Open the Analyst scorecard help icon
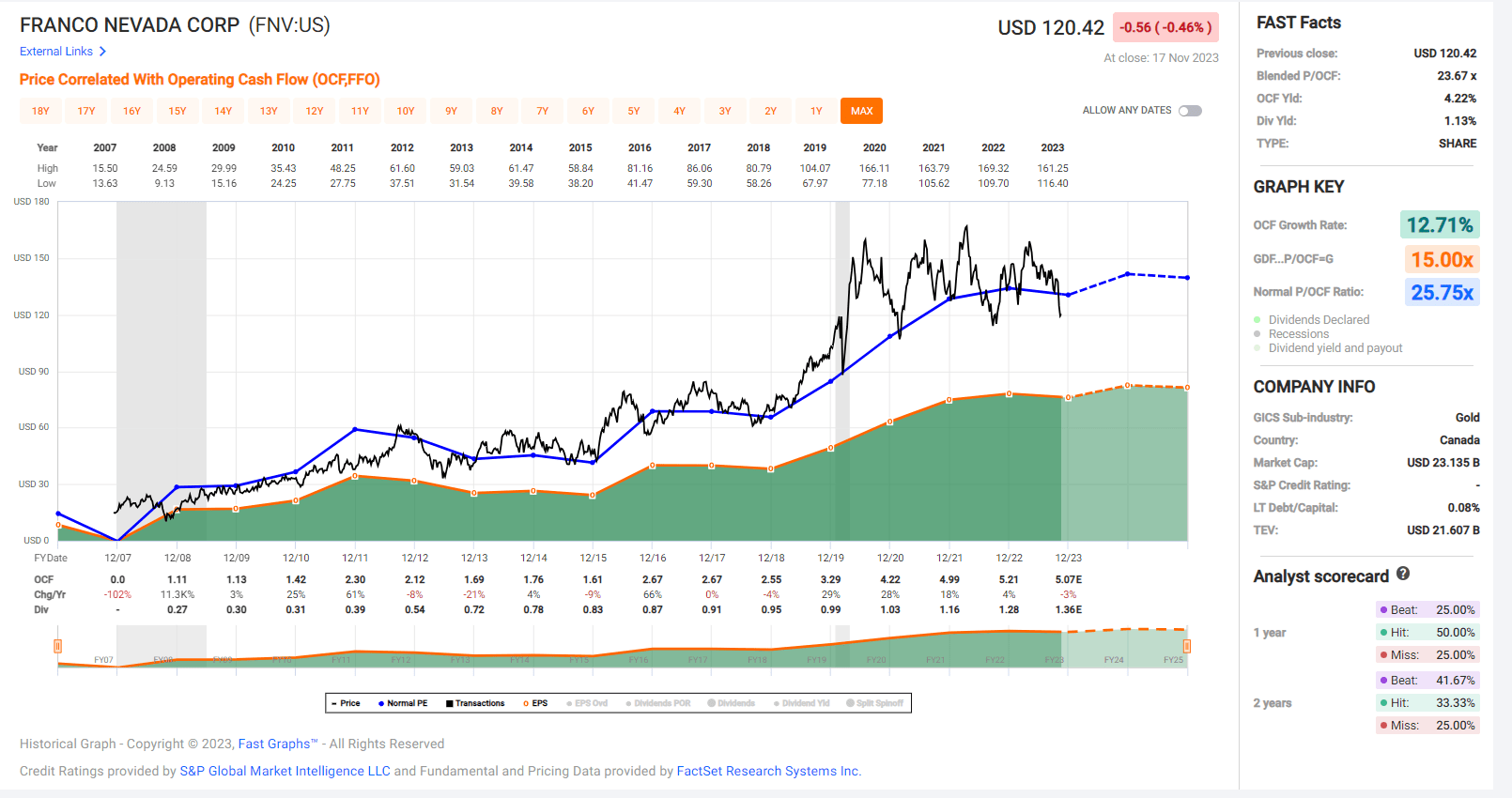The height and width of the screenshot is (798, 1512). click(x=1403, y=574)
